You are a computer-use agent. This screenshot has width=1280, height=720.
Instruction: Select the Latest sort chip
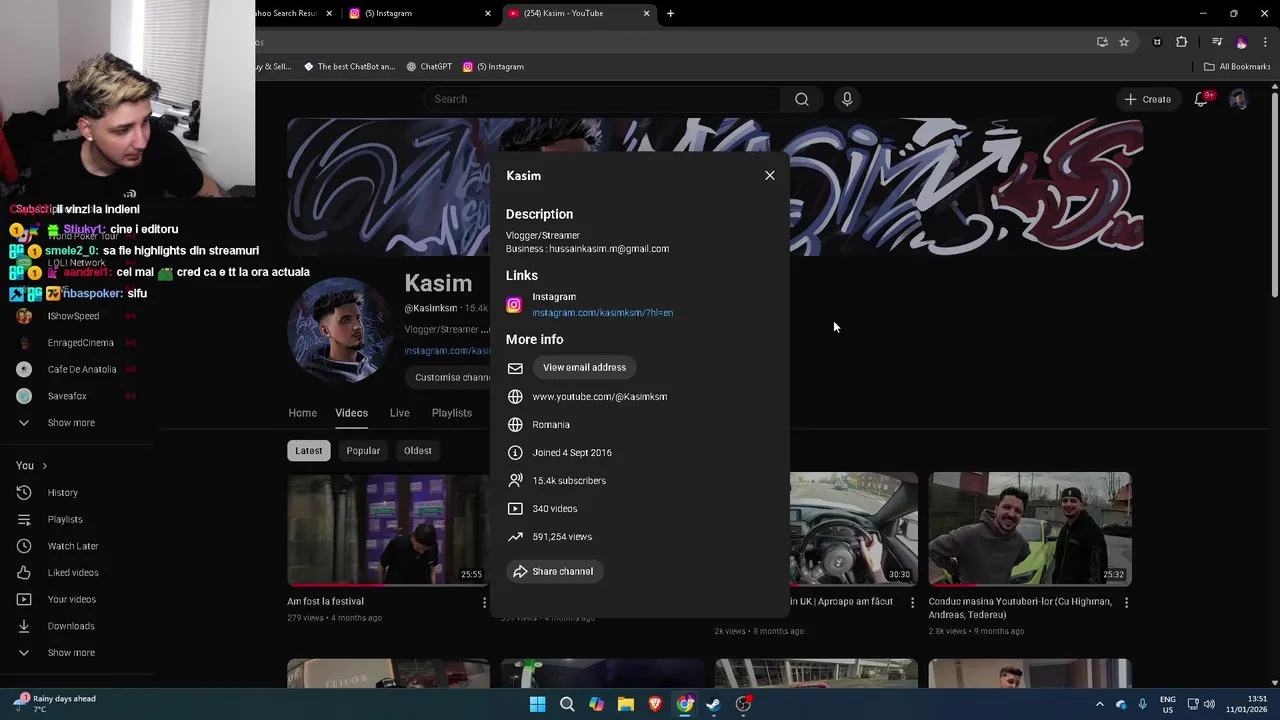[308, 451]
